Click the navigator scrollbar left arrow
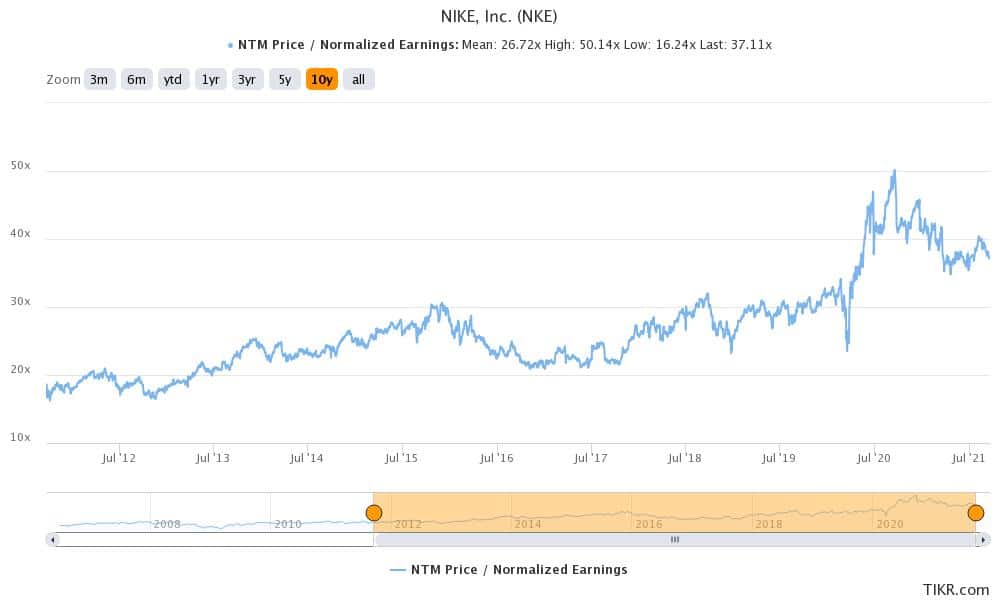The image size is (1000, 600). coord(53,540)
